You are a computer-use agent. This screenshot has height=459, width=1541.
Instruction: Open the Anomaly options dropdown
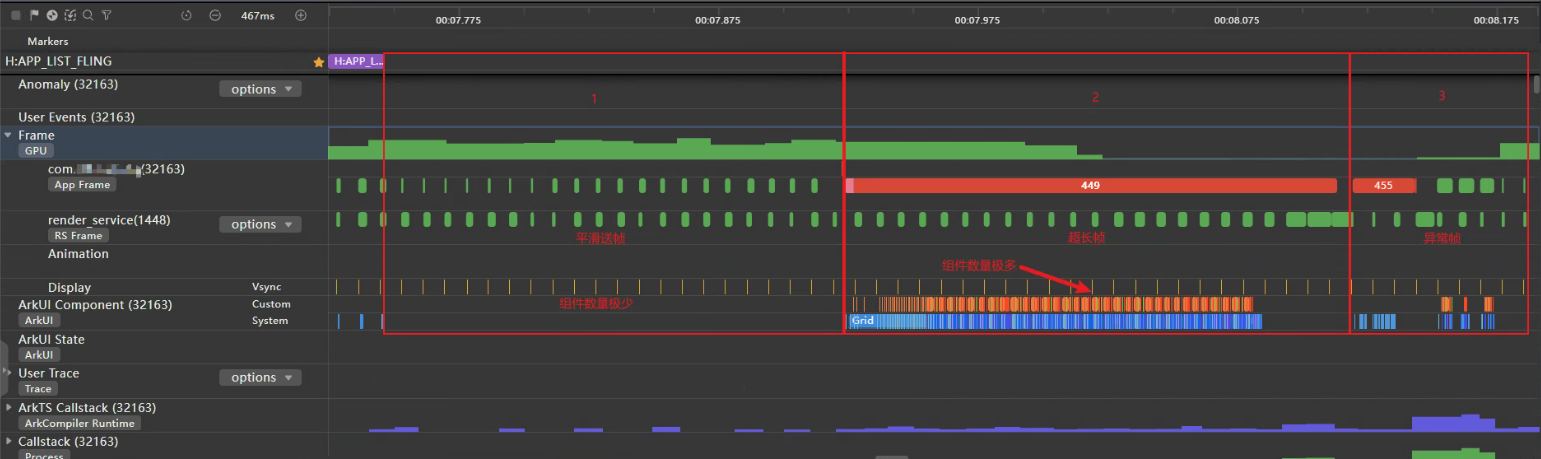pyautogui.click(x=260, y=89)
